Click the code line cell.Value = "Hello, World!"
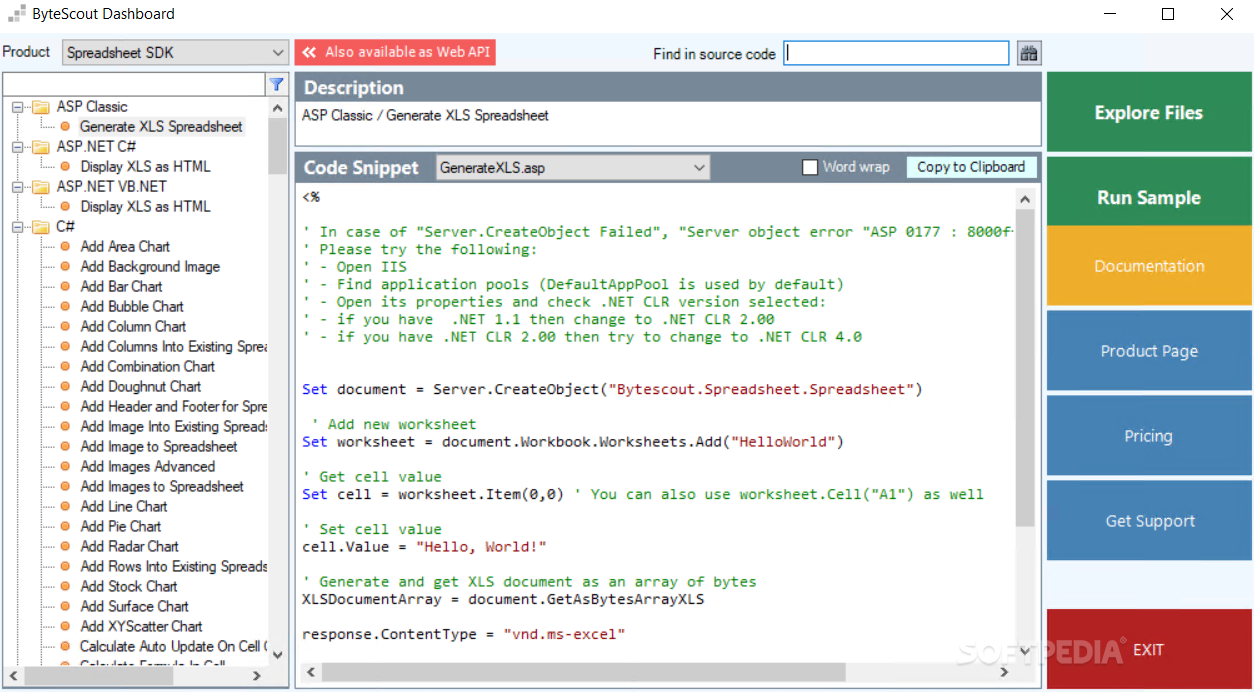This screenshot has height=692, width=1257. 424,547
